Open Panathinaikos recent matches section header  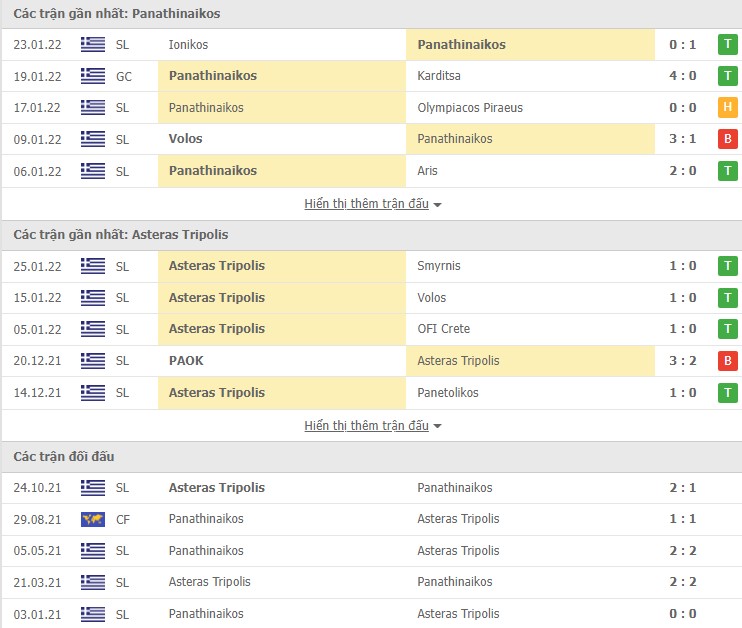tap(117, 14)
